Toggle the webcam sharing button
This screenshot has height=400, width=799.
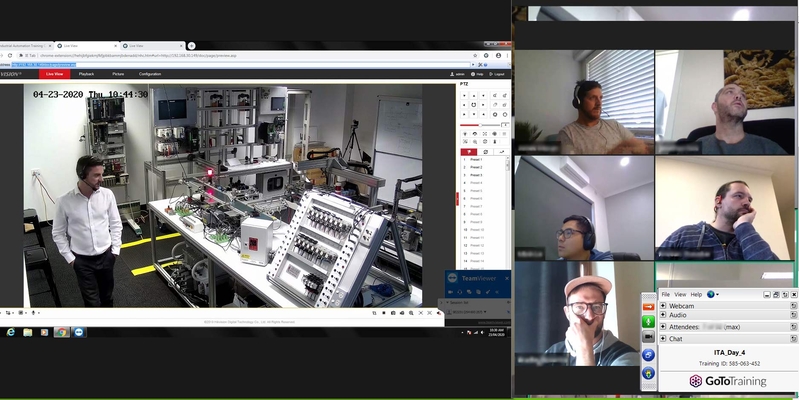point(648,337)
